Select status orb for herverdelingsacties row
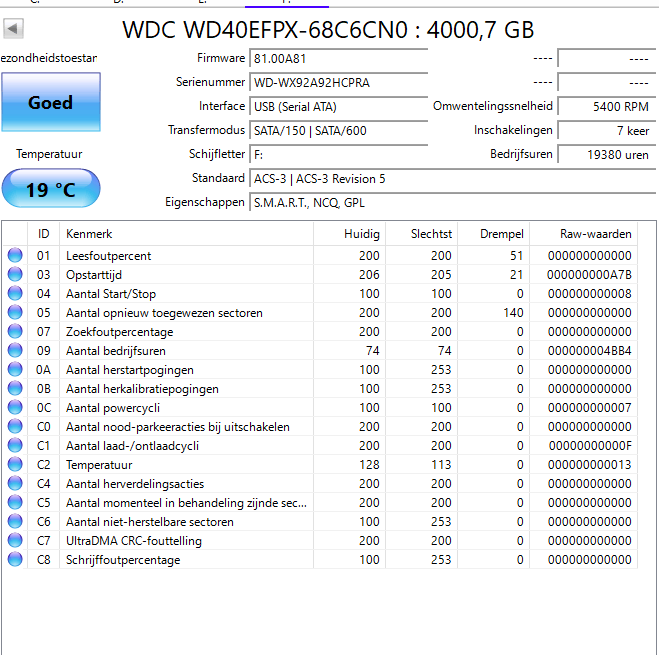The width and height of the screenshot is (659, 655). click(15, 483)
